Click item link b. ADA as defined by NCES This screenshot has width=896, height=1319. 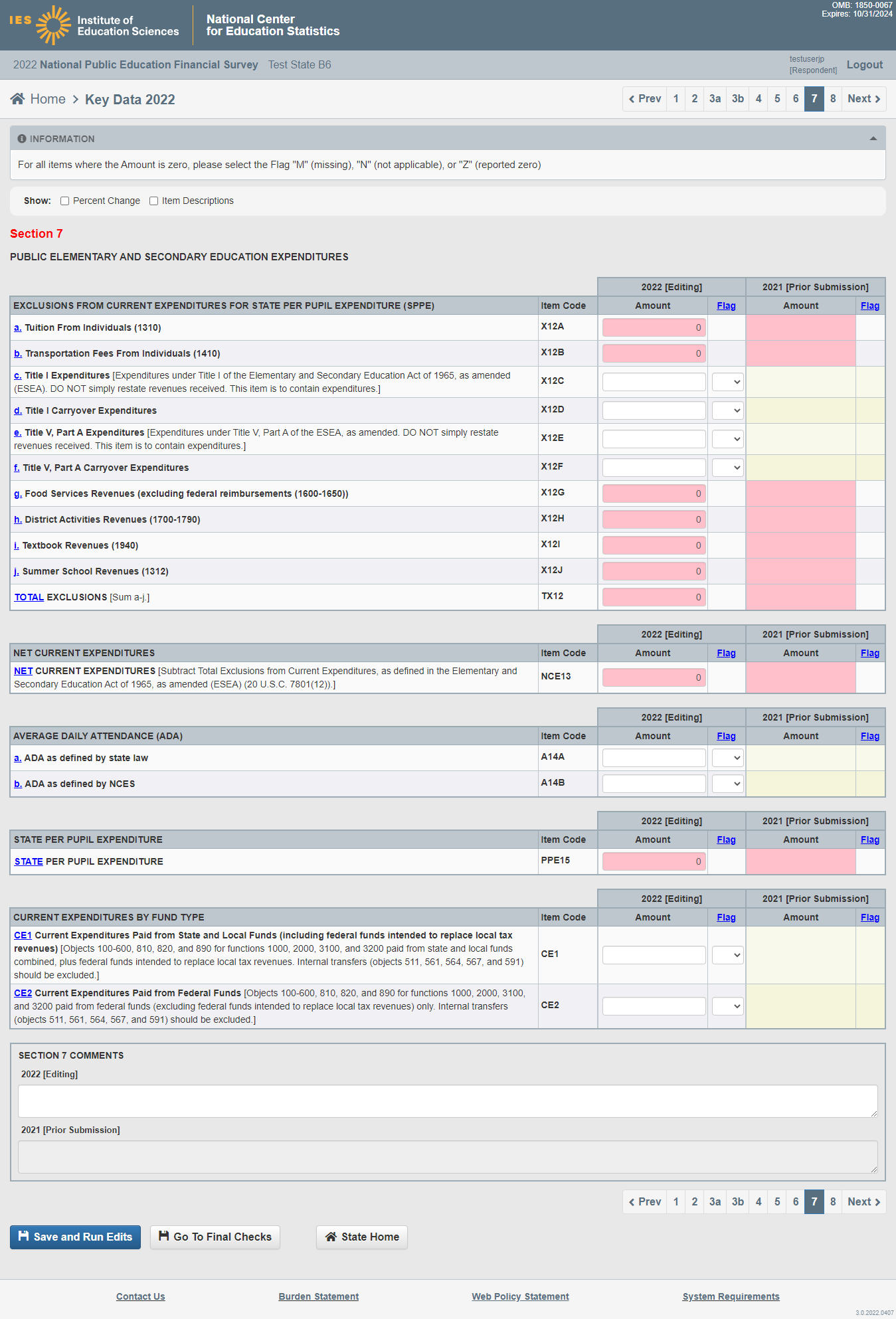tap(18, 784)
